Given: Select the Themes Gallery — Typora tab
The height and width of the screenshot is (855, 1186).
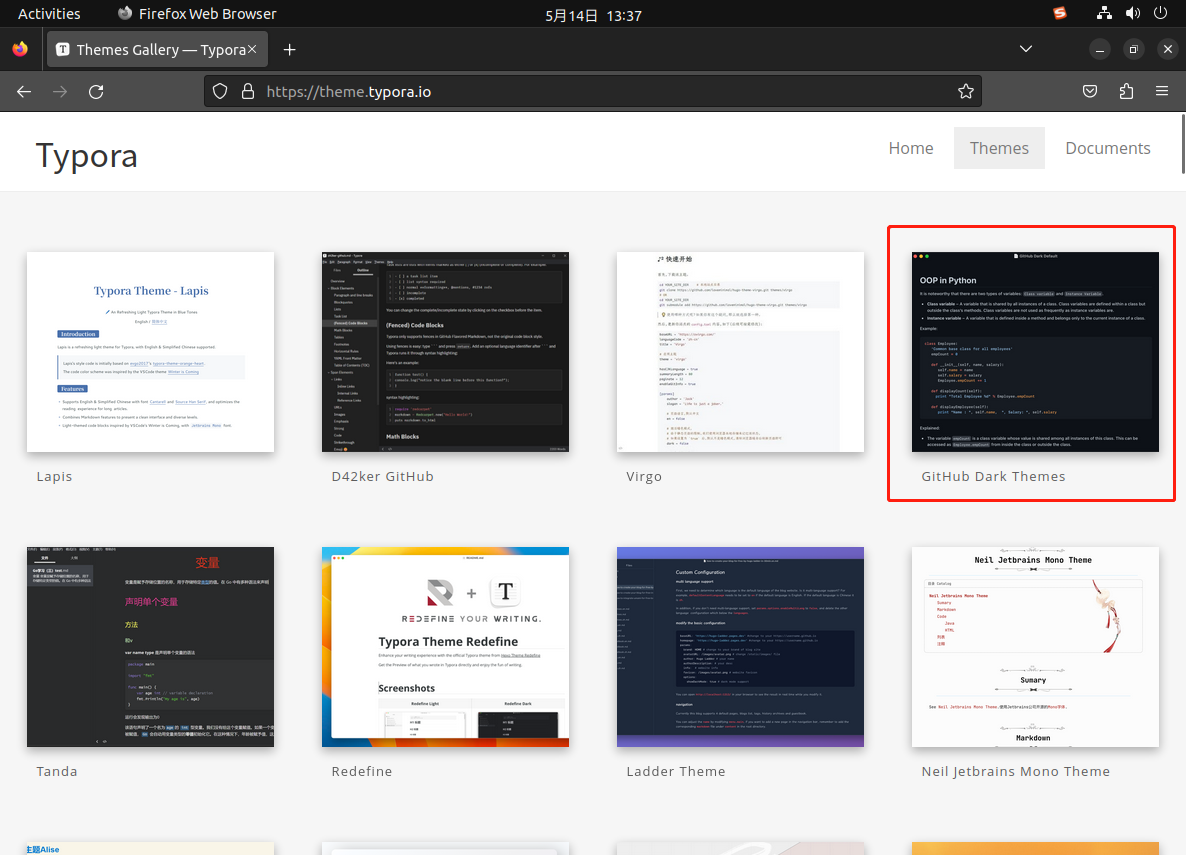Looking at the screenshot, I should tap(157, 49).
